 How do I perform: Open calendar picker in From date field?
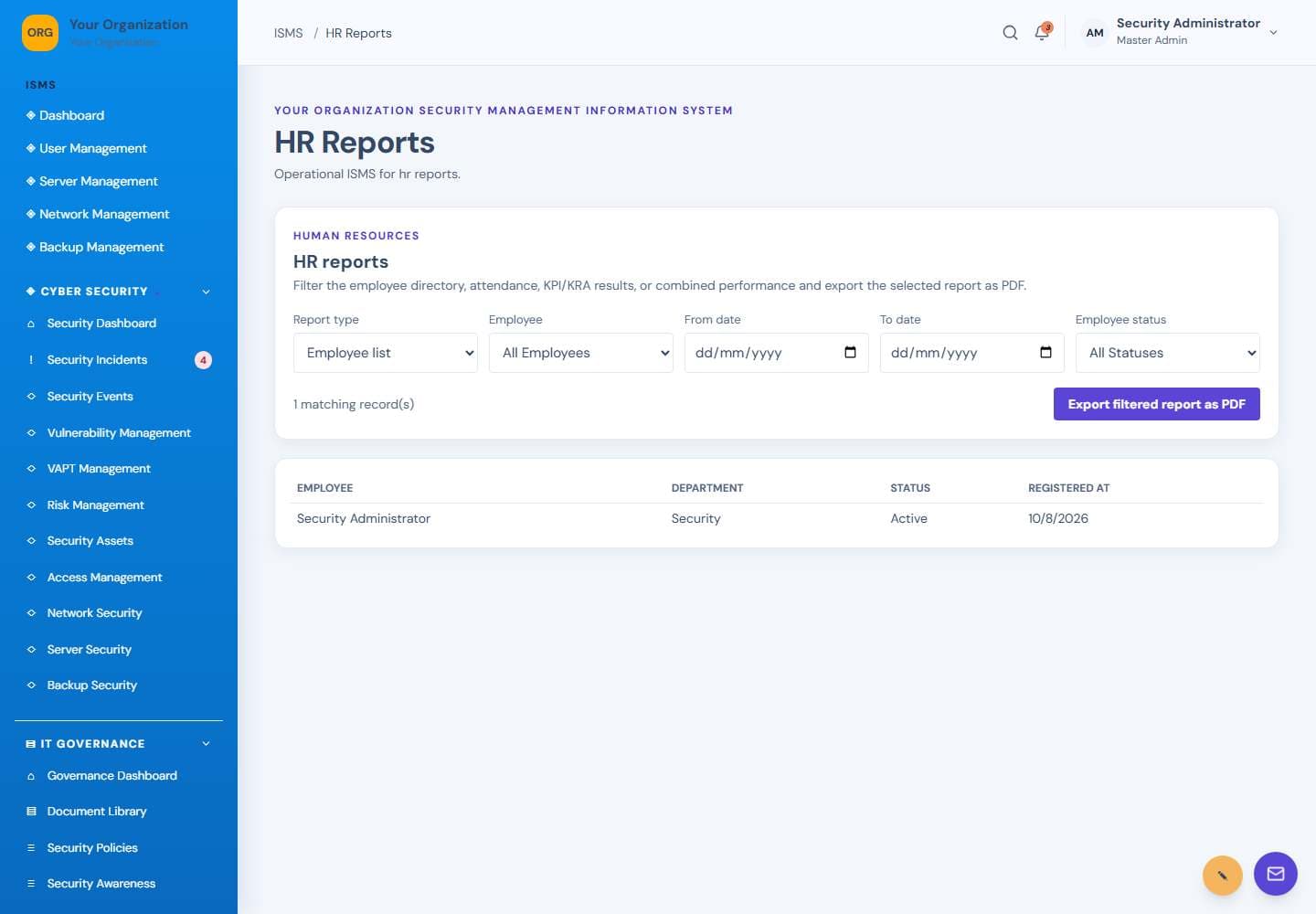pos(850,353)
